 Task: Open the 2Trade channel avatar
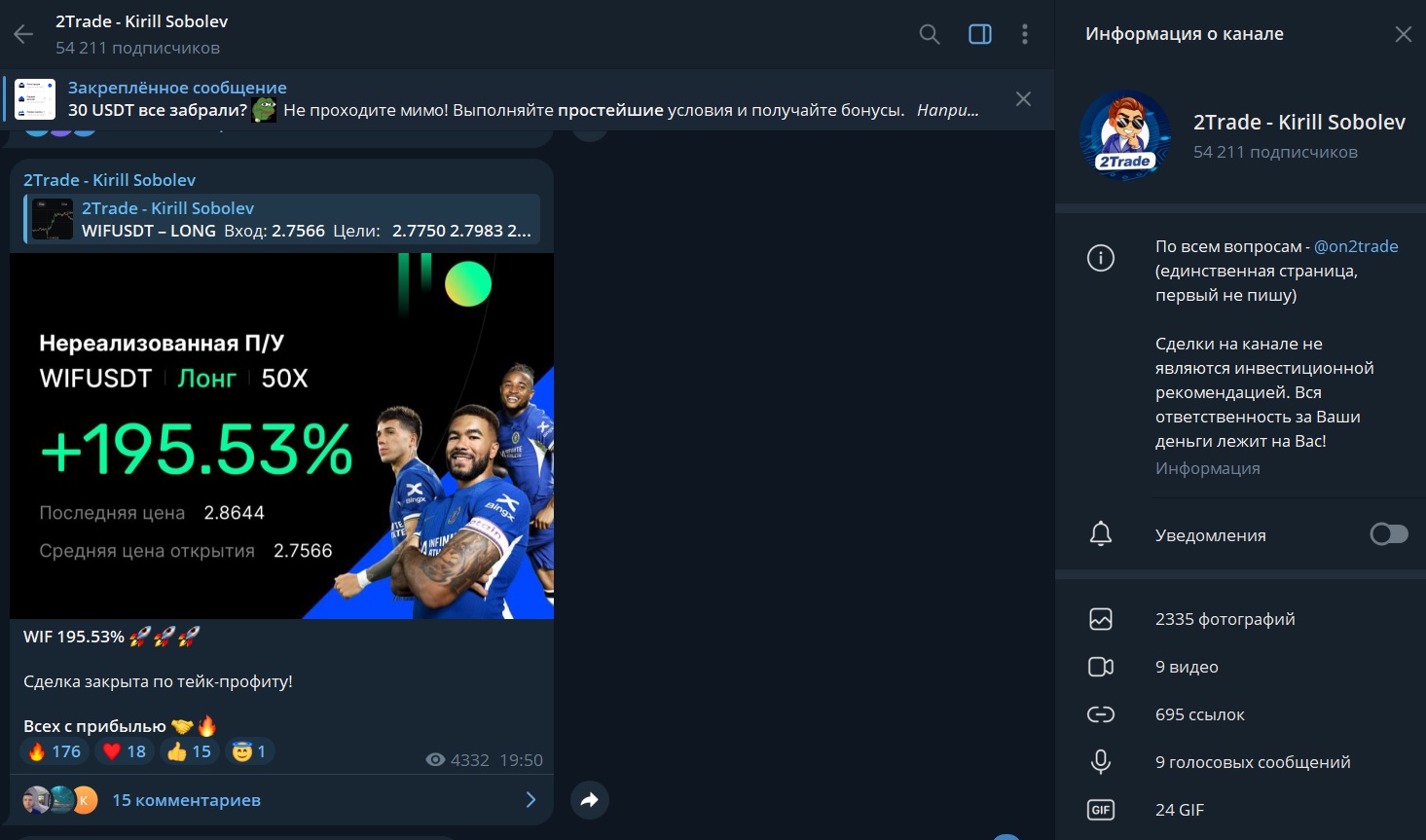click(x=1125, y=135)
